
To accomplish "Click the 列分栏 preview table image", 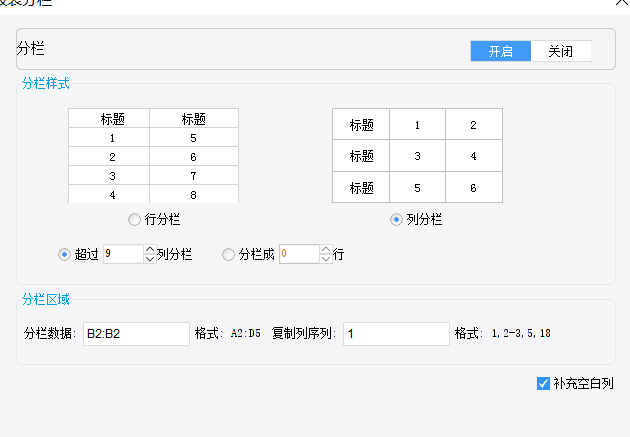I will [417, 155].
